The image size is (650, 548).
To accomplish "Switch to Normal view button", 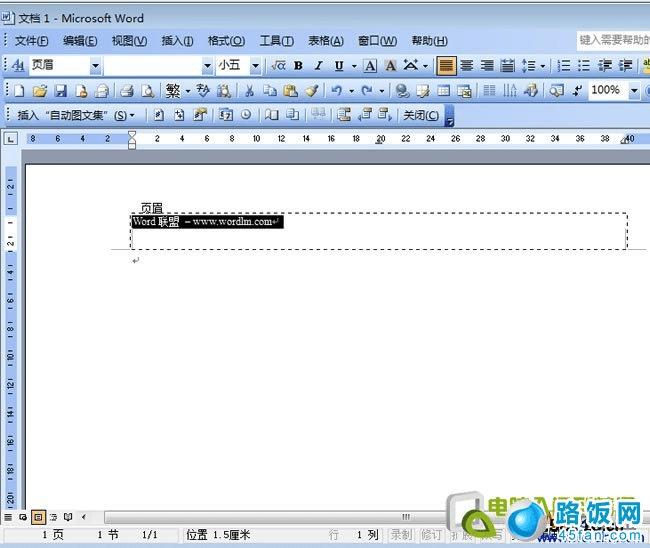I will tap(8, 517).
